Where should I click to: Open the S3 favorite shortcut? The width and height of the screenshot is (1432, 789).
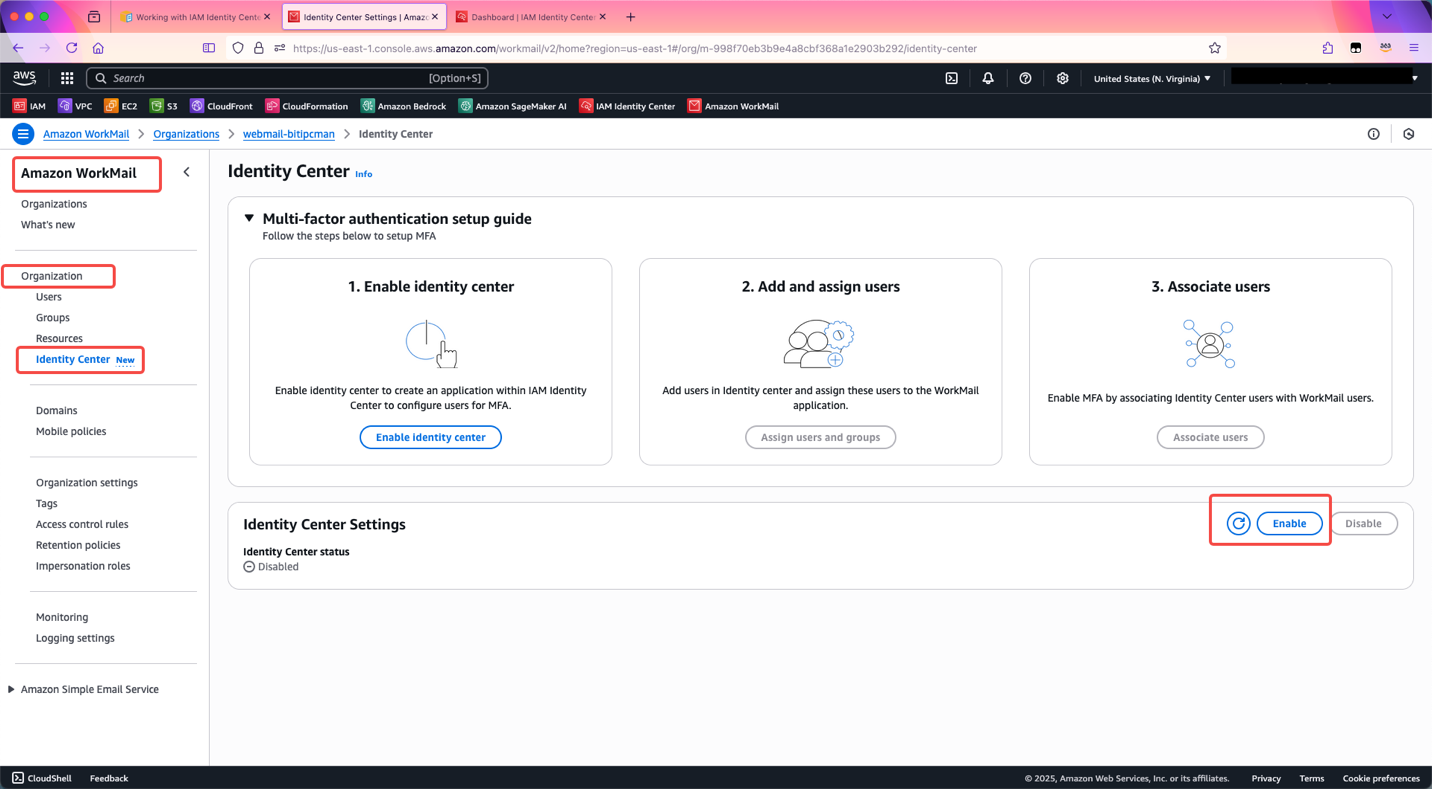coord(164,106)
